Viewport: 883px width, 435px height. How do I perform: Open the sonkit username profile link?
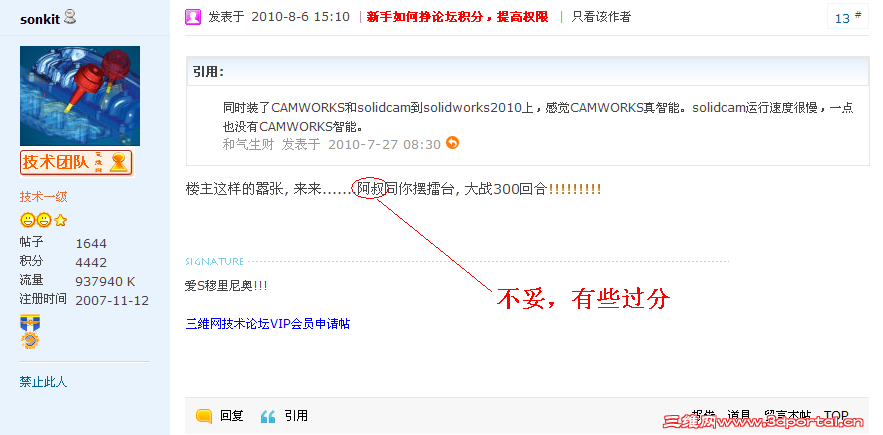pyautogui.click(x=40, y=19)
